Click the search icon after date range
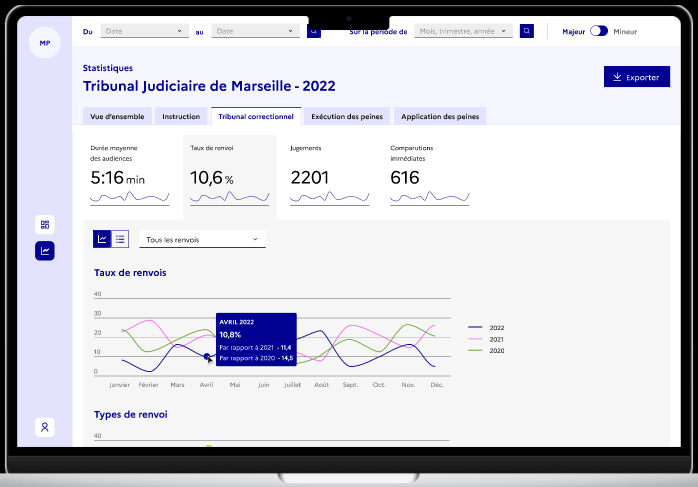 pos(314,31)
